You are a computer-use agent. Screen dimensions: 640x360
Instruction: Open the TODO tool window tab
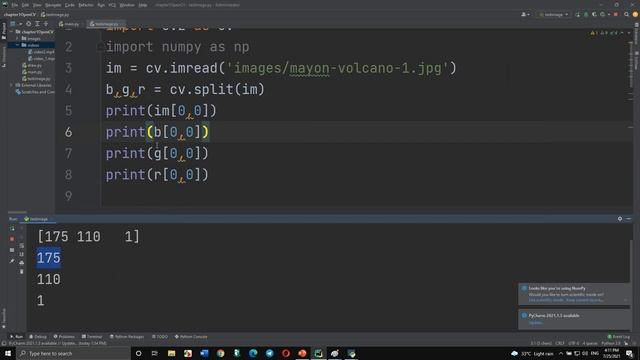coord(160,337)
